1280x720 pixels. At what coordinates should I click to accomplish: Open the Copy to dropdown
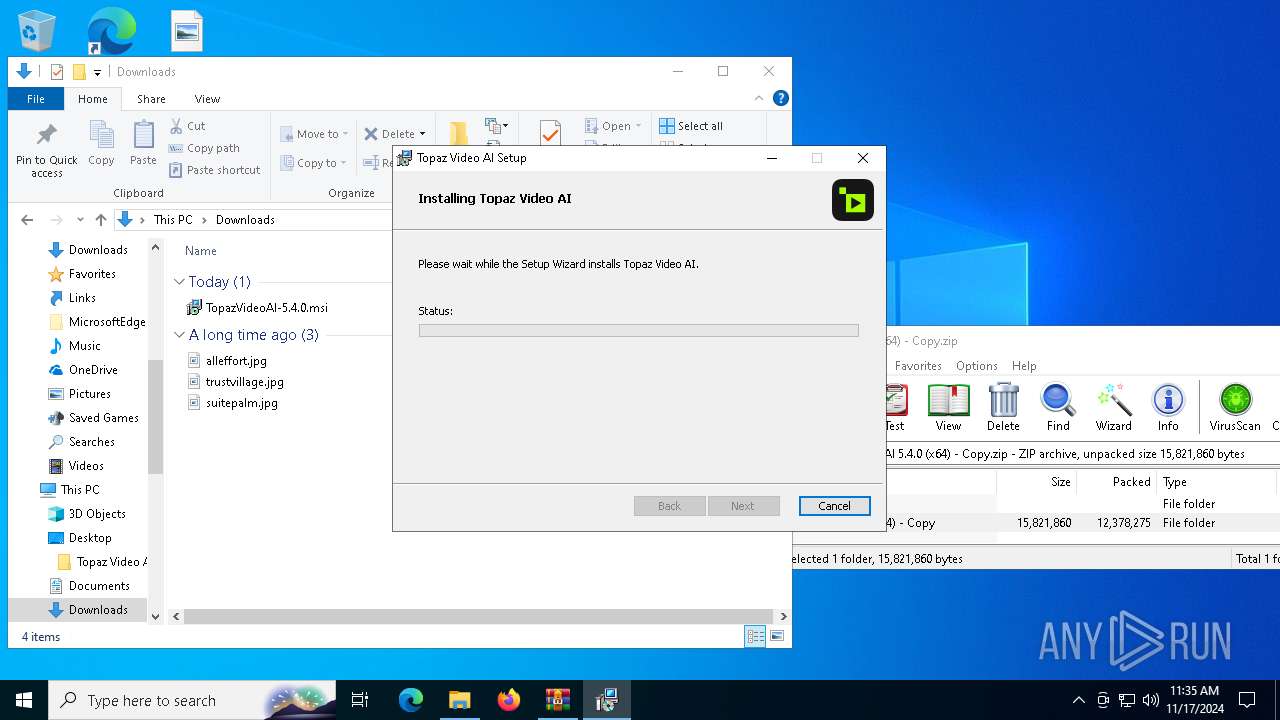[313, 163]
